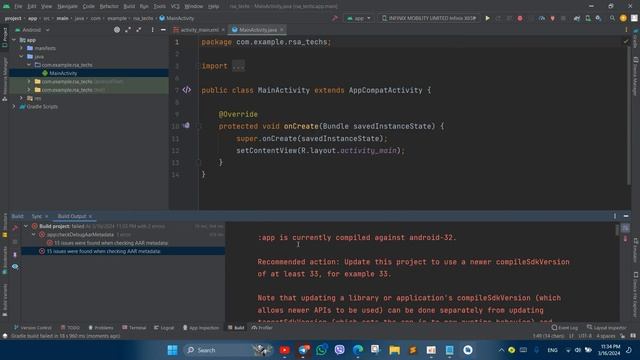Close the Build Output tab

pos(90,216)
